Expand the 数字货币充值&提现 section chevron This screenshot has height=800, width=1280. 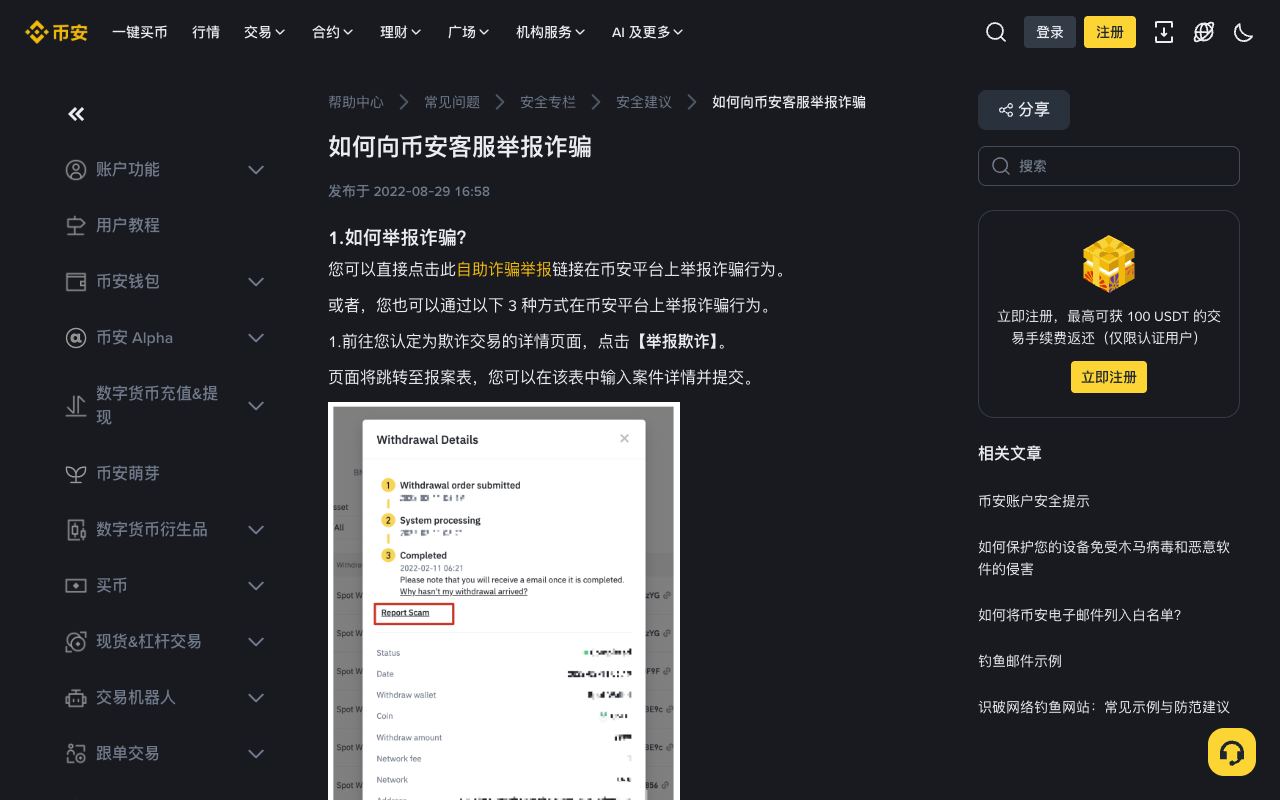256,406
